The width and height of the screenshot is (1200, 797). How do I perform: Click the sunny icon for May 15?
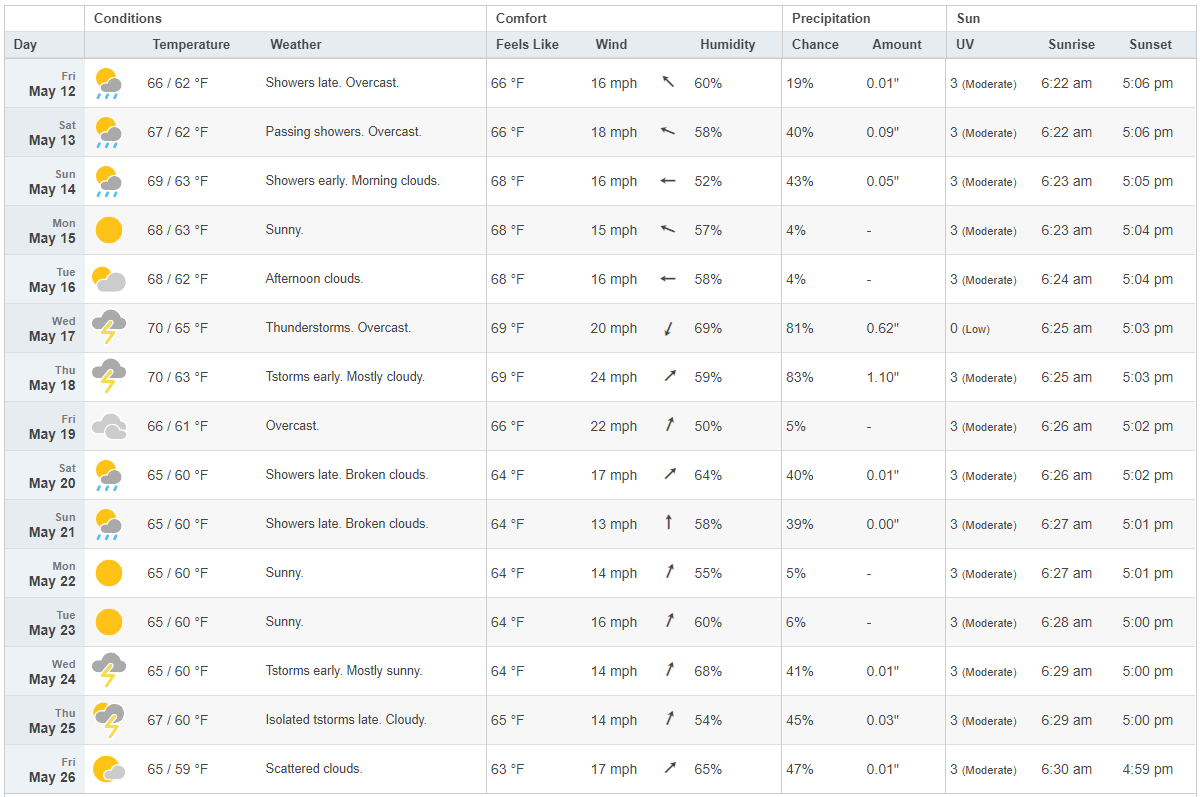coord(108,230)
